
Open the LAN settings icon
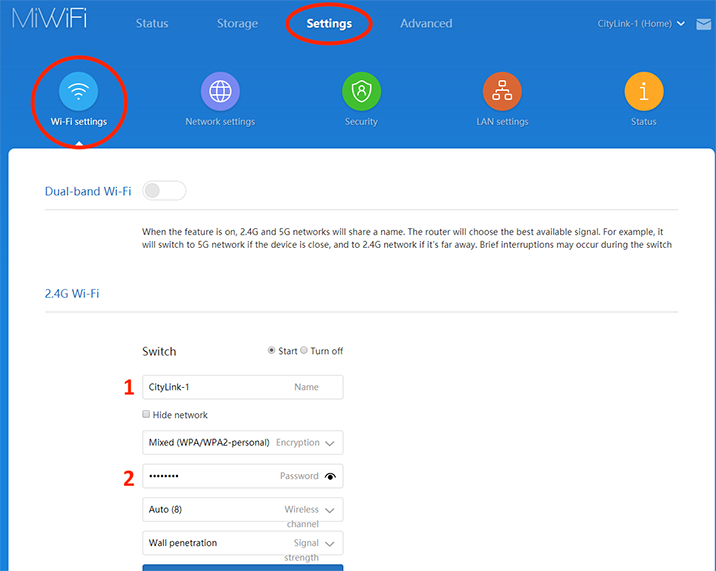pos(502,91)
